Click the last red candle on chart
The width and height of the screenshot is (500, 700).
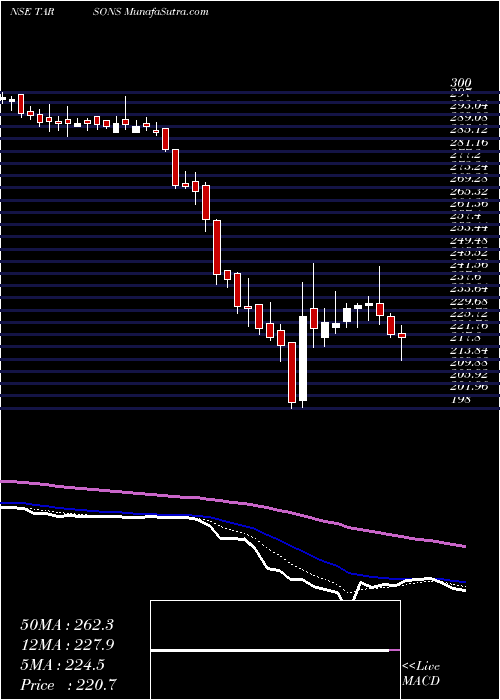click(x=402, y=336)
